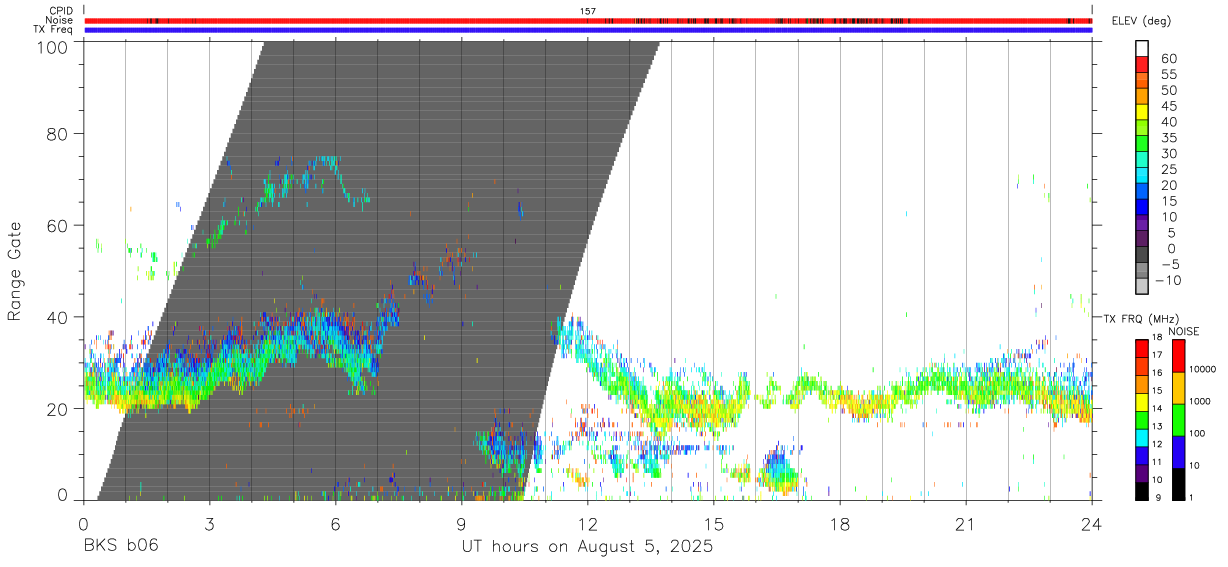Click the blue TX Freq indicator bar

pyautogui.click(x=588, y=29)
